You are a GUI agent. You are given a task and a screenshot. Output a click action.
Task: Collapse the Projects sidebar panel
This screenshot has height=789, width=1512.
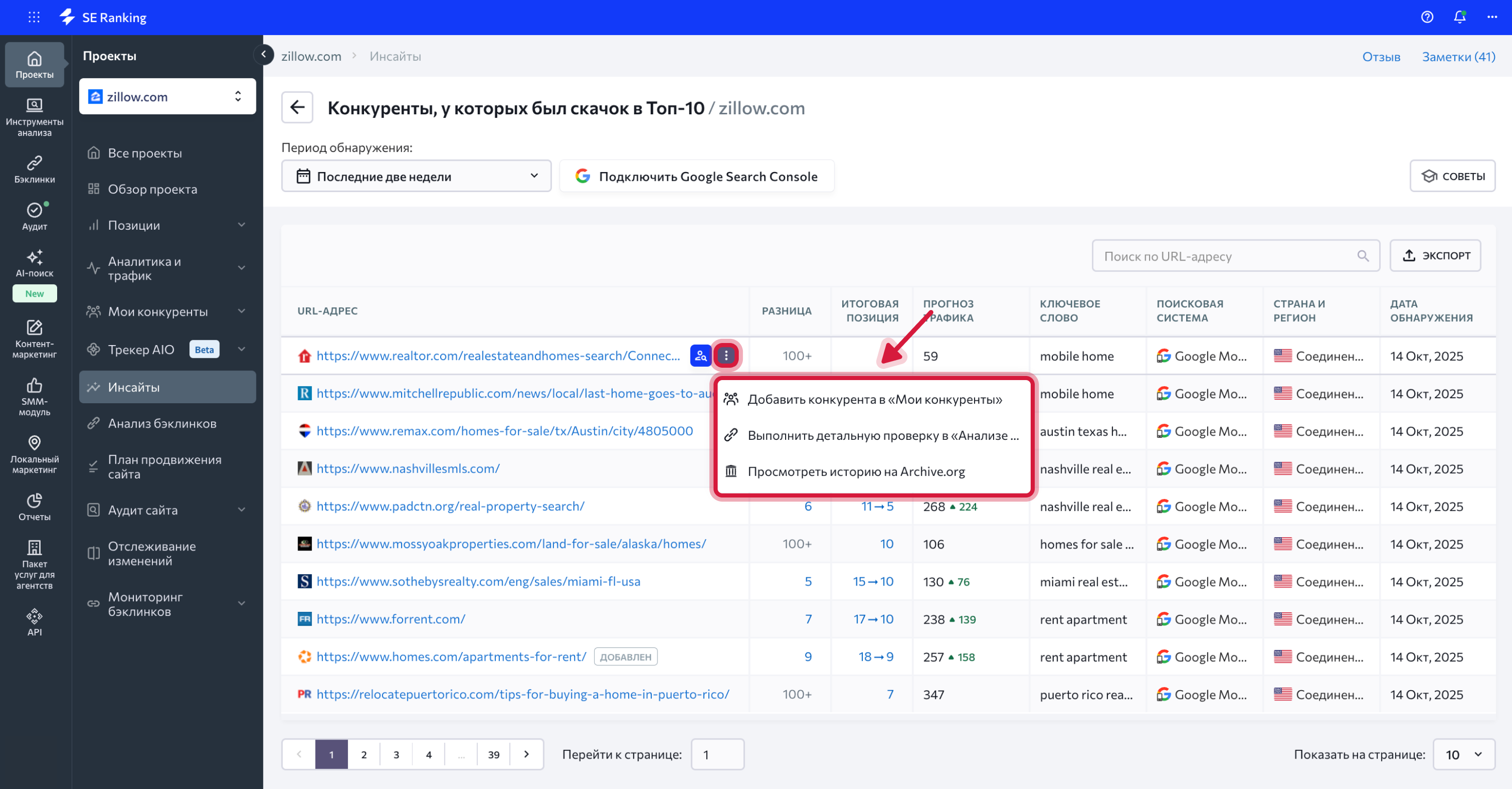pyautogui.click(x=264, y=55)
